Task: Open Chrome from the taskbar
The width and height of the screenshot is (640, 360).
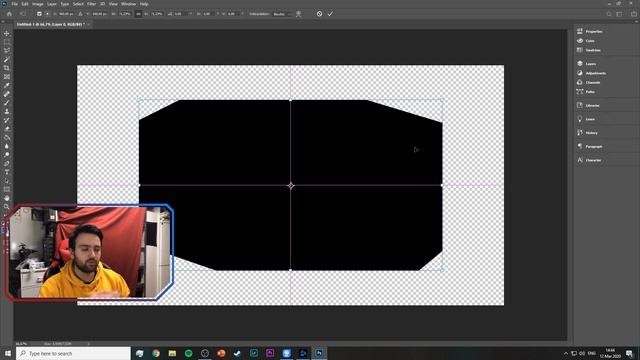Action: point(156,353)
